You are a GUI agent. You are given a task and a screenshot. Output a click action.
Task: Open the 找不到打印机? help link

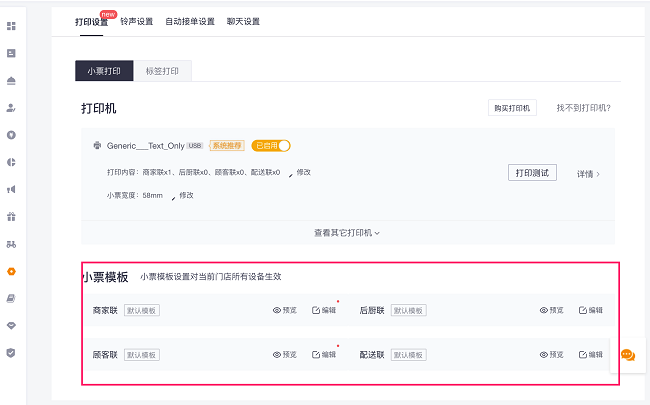583,108
